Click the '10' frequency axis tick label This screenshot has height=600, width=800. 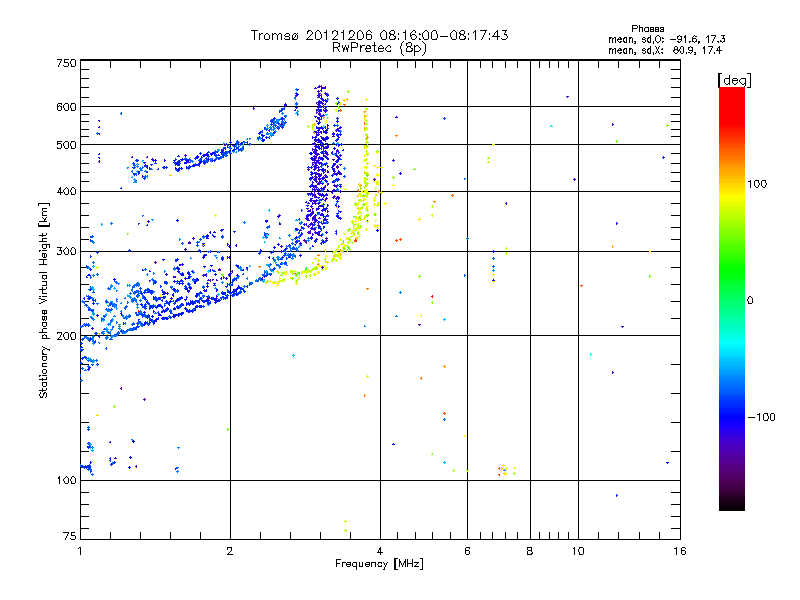[x=578, y=551]
